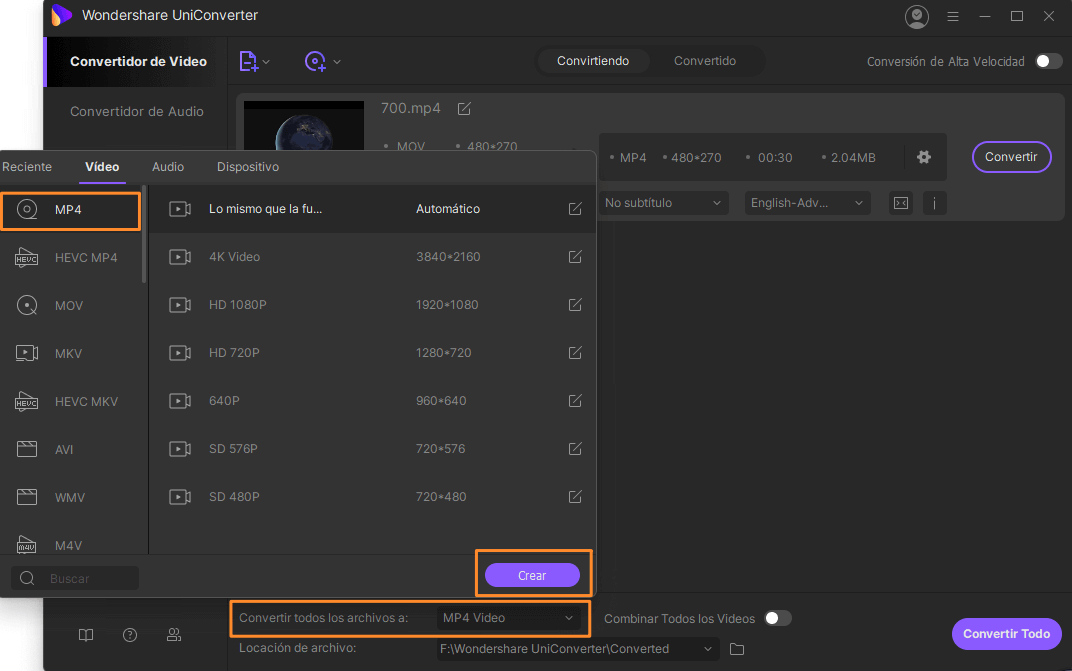Open the English-Adv audio track dropdown

(807, 203)
